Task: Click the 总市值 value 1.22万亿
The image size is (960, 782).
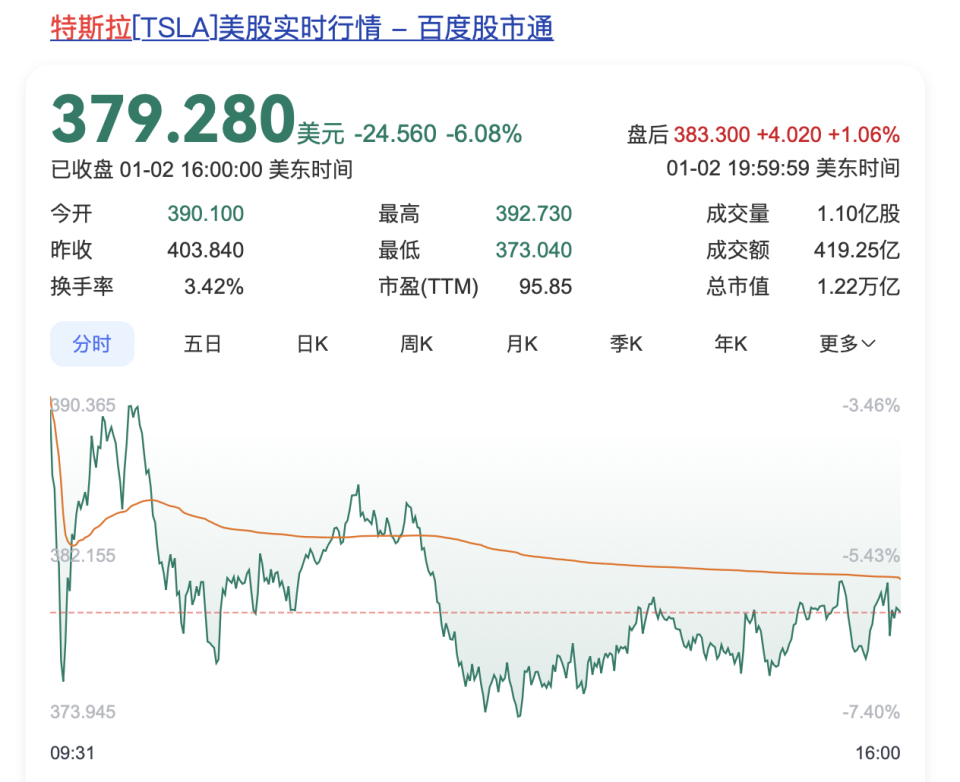Action: pyautogui.click(x=858, y=287)
